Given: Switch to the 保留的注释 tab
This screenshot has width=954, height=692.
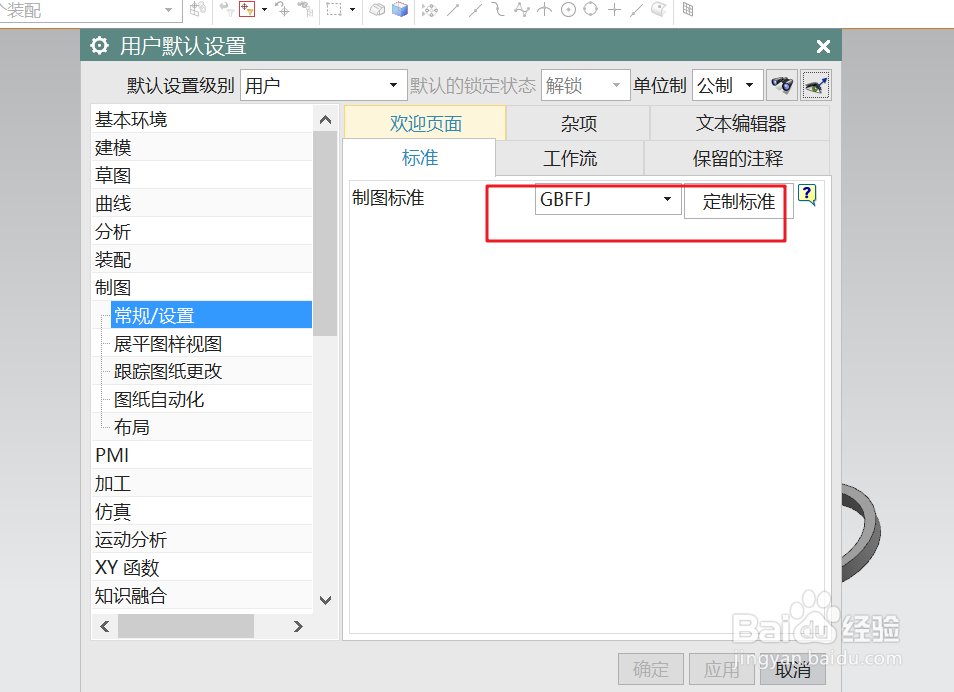Looking at the screenshot, I should pyautogui.click(x=737, y=158).
